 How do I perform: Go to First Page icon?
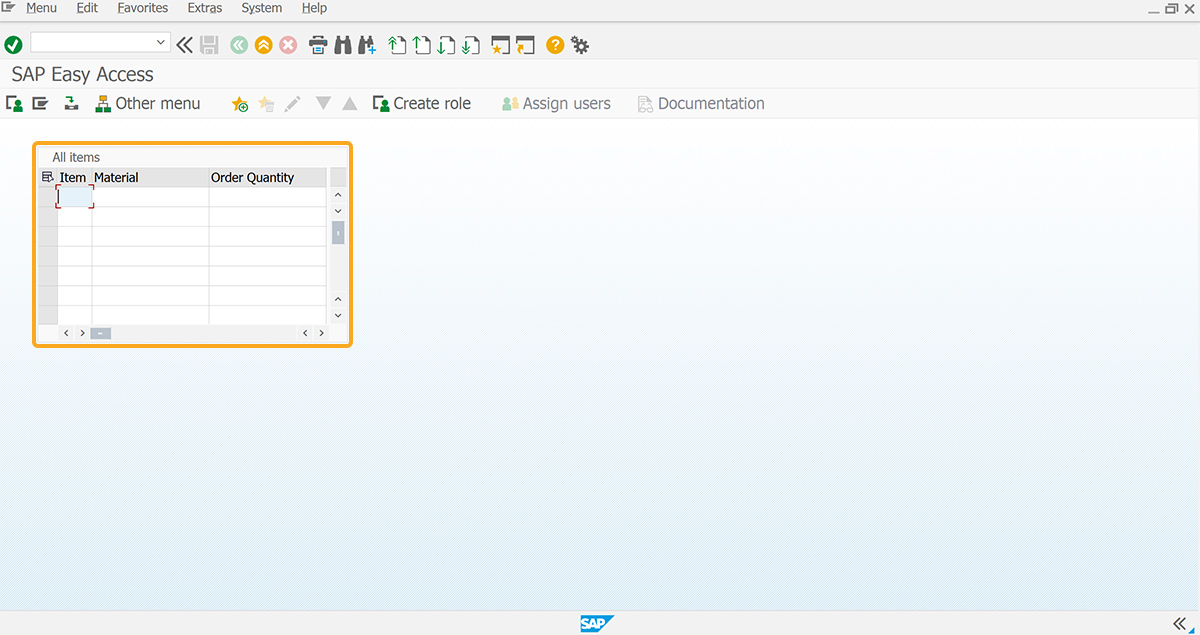397,45
